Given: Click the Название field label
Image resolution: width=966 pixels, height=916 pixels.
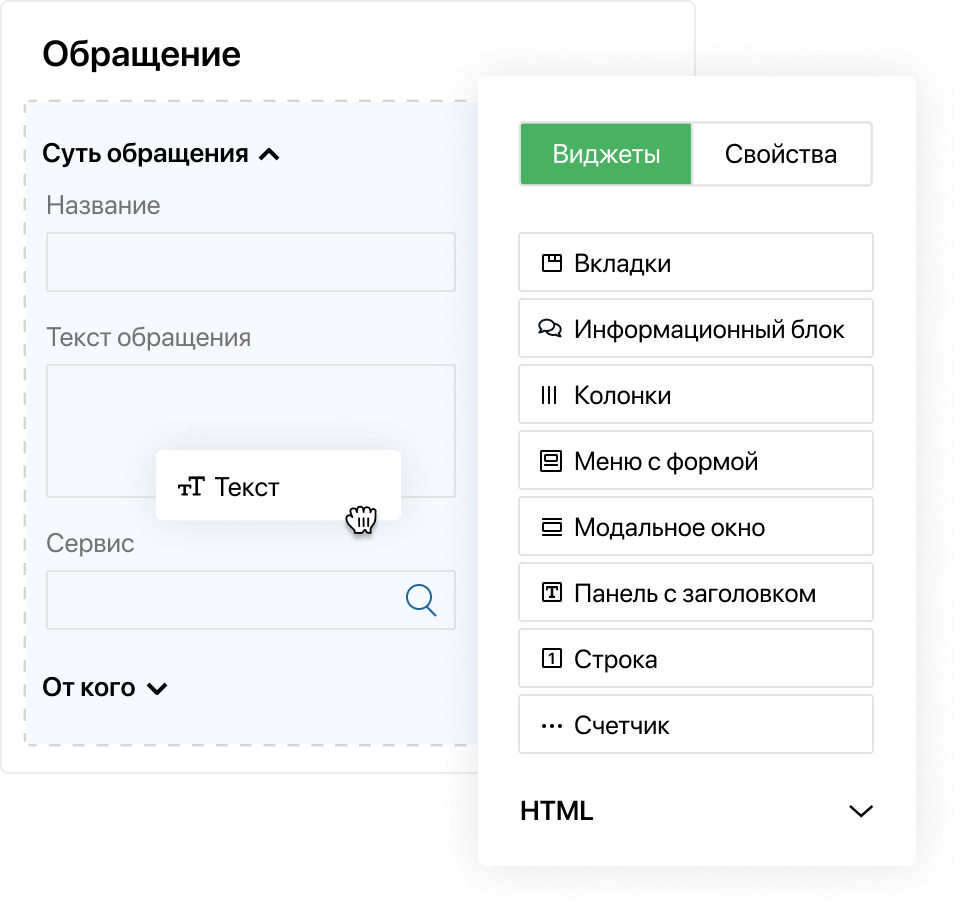Looking at the screenshot, I should click(104, 205).
